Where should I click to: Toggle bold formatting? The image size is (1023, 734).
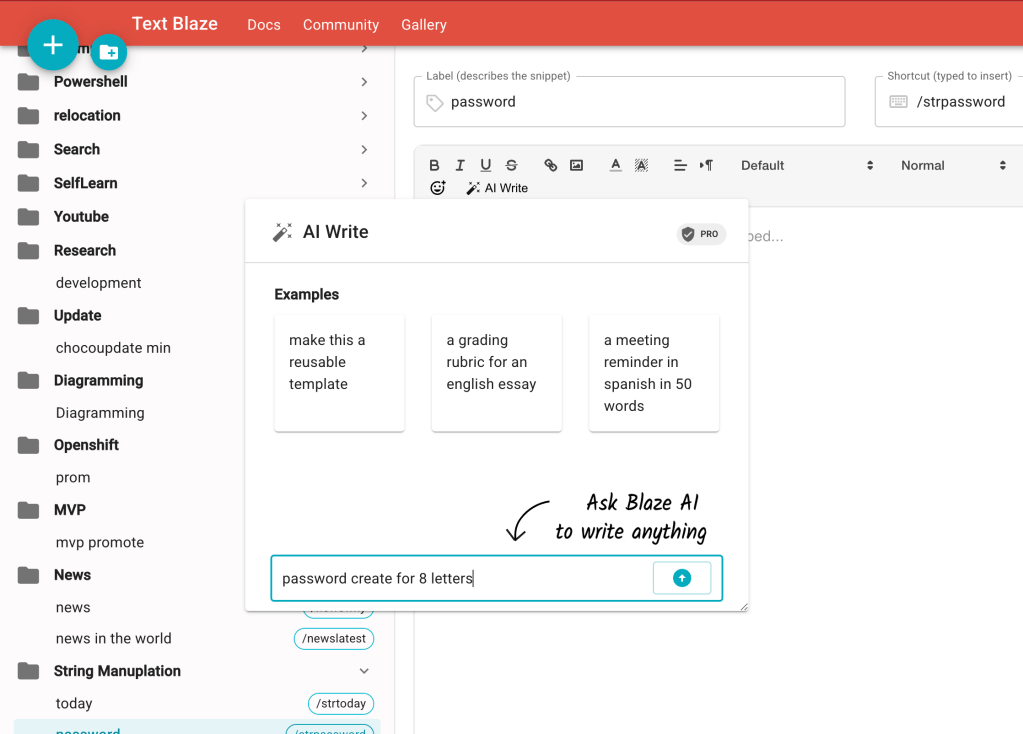click(434, 165)
